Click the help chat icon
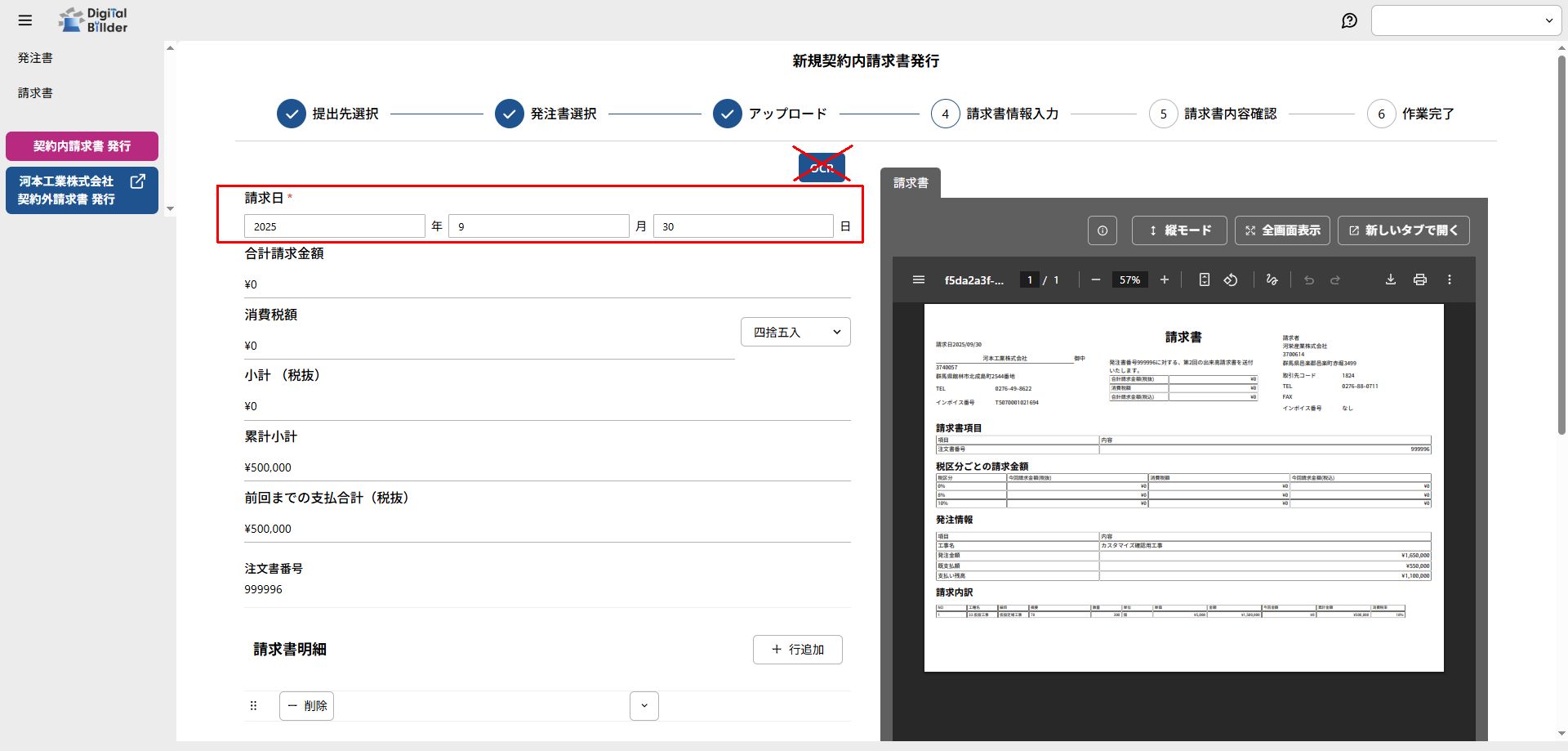1568x751 pixels. [x=1349, y=20]
